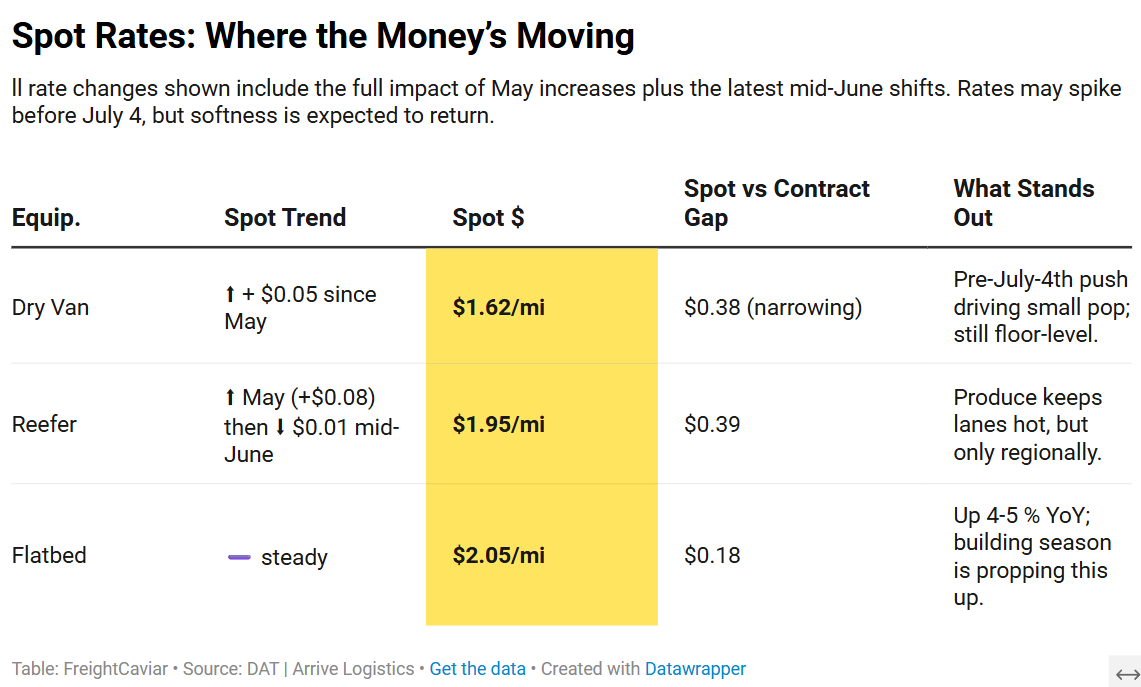The width and height of the screenshot is (1141, 687).
Task: Click the Spot Trend column header
Action: (x=285, y=218)
